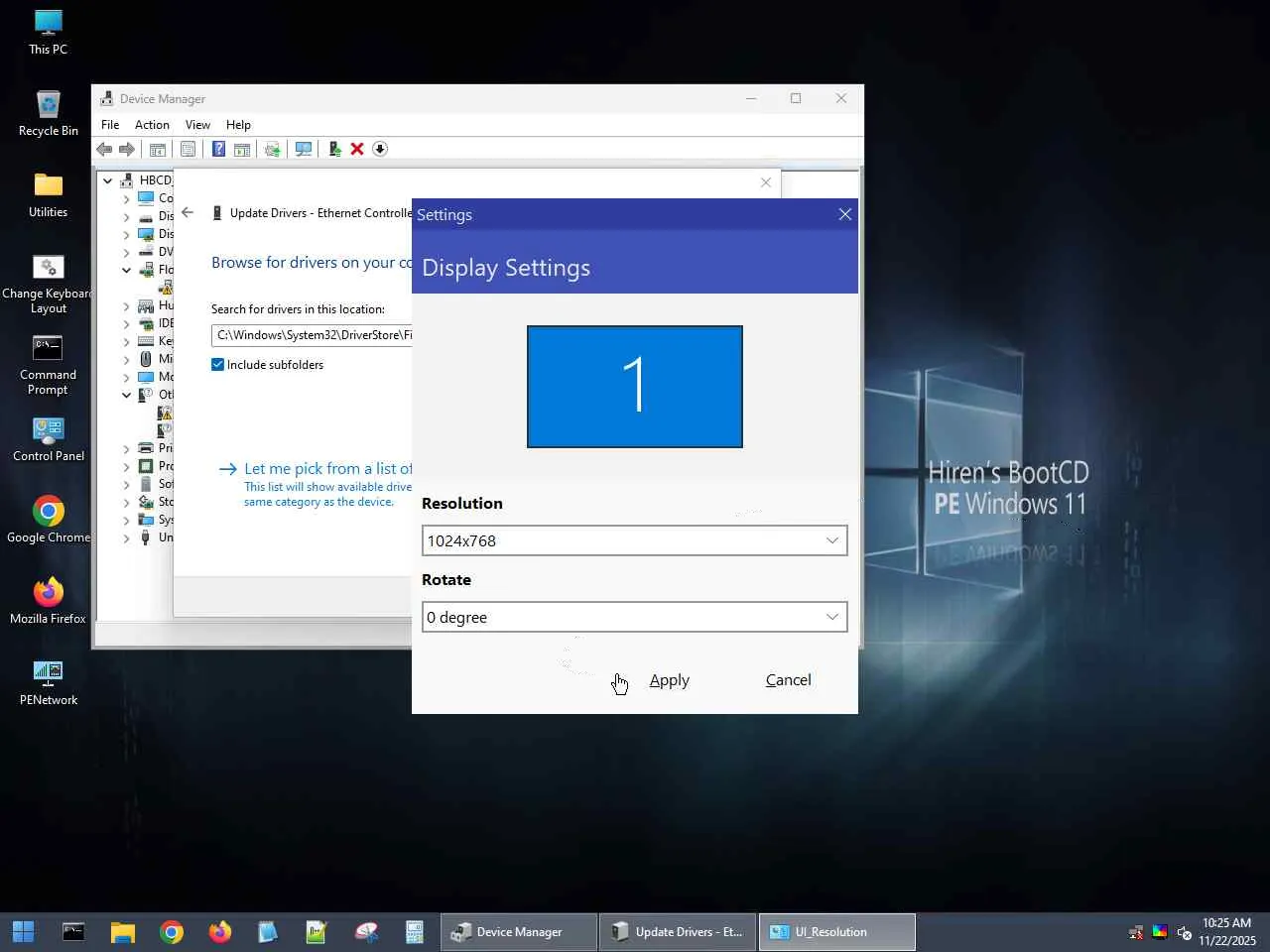The height and width of the screenshot is (952, 1270).
Task: Select the Change Keyboard Layout desktop icon
Action: 48,285
